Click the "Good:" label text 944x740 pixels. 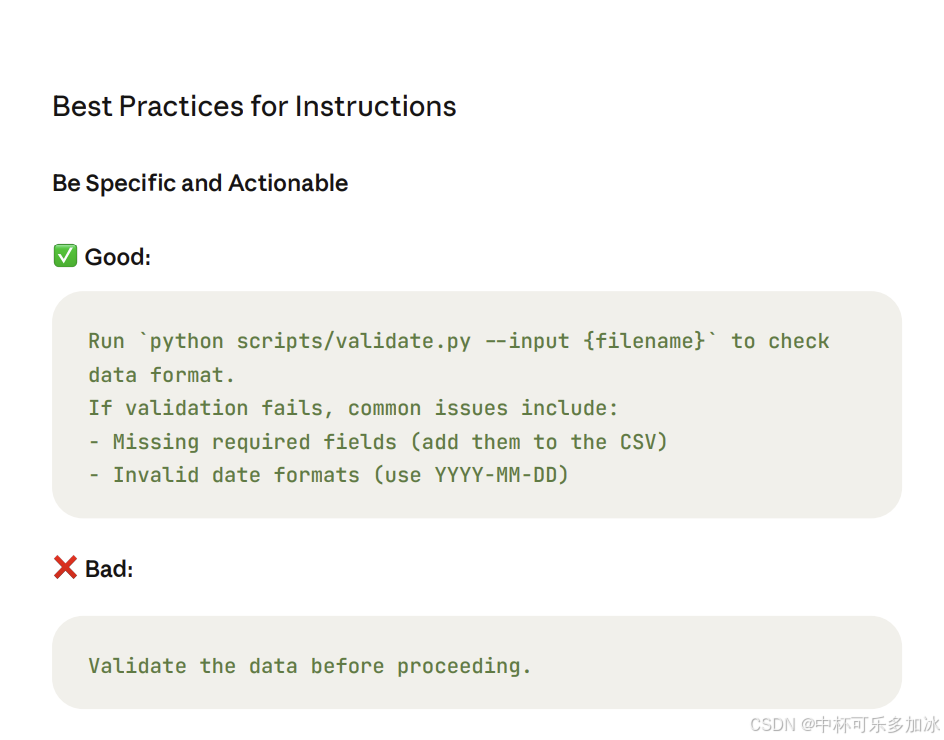pyautogui.click(x=117, y=257)
